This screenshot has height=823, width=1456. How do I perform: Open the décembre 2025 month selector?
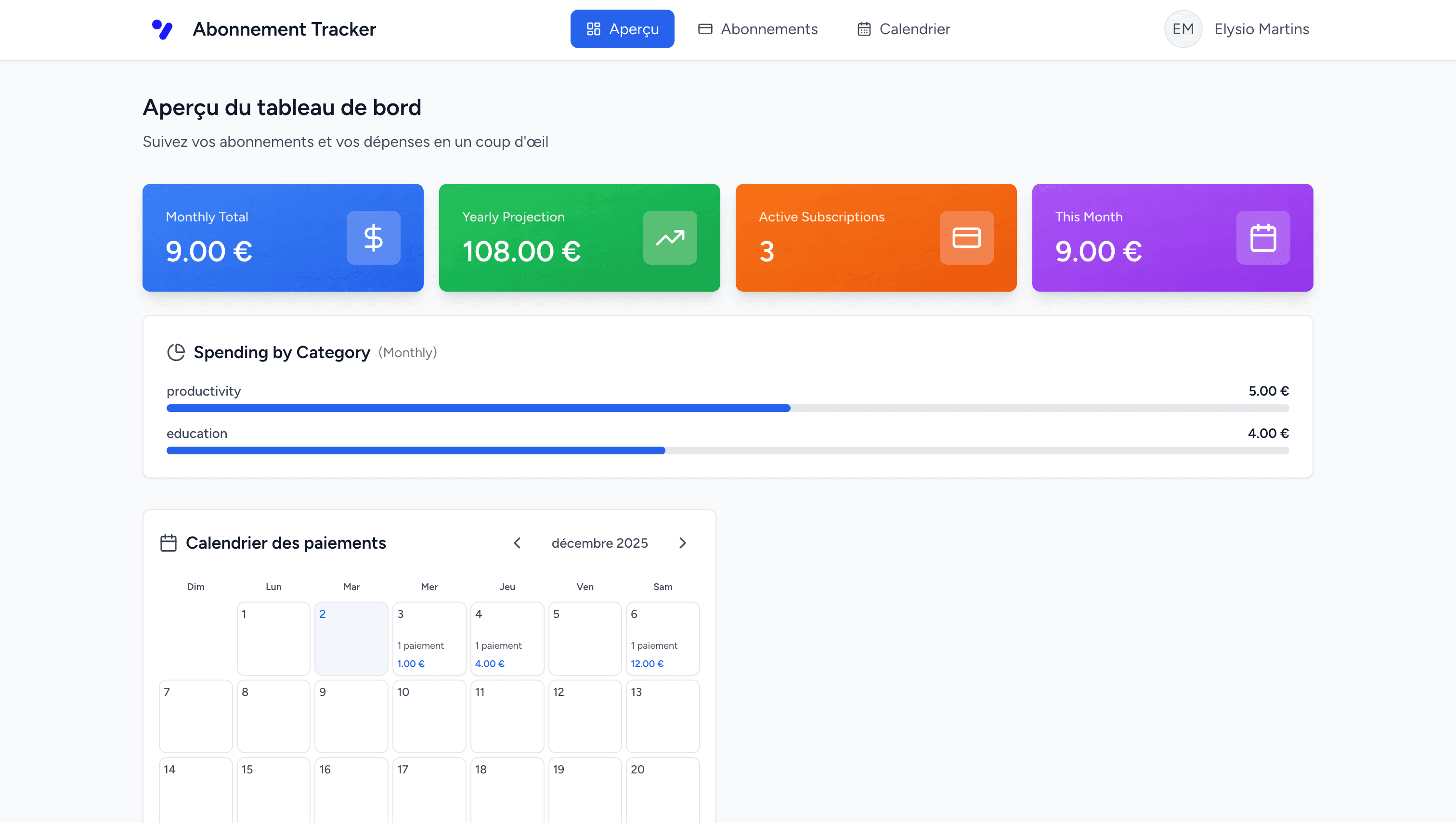point(600,542)
